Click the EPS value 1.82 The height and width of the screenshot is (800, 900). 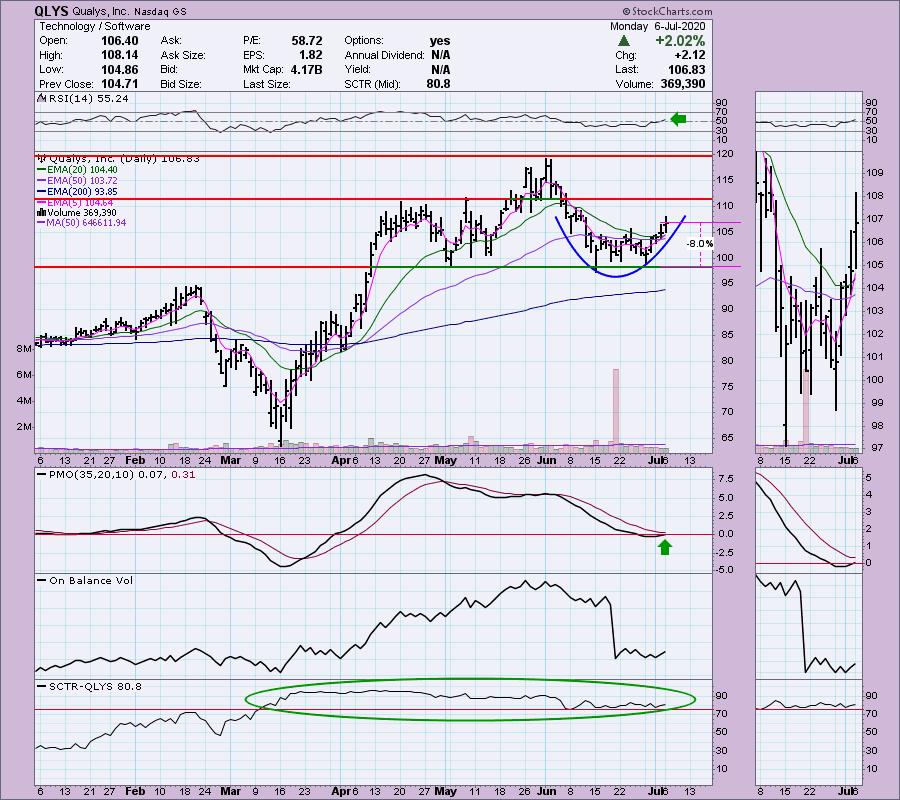(311, 55)
